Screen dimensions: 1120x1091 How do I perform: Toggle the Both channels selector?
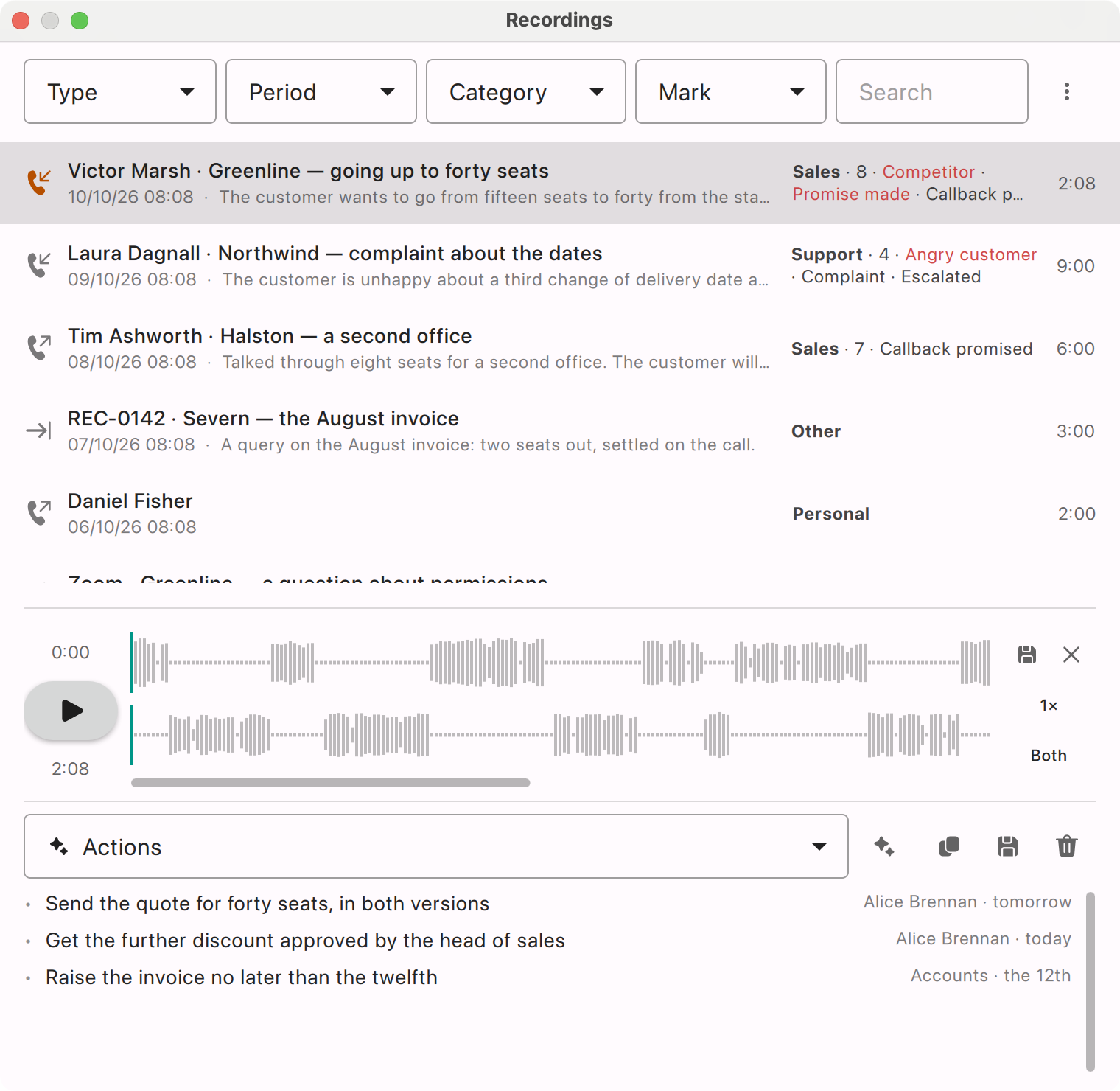pos(1049,756)
